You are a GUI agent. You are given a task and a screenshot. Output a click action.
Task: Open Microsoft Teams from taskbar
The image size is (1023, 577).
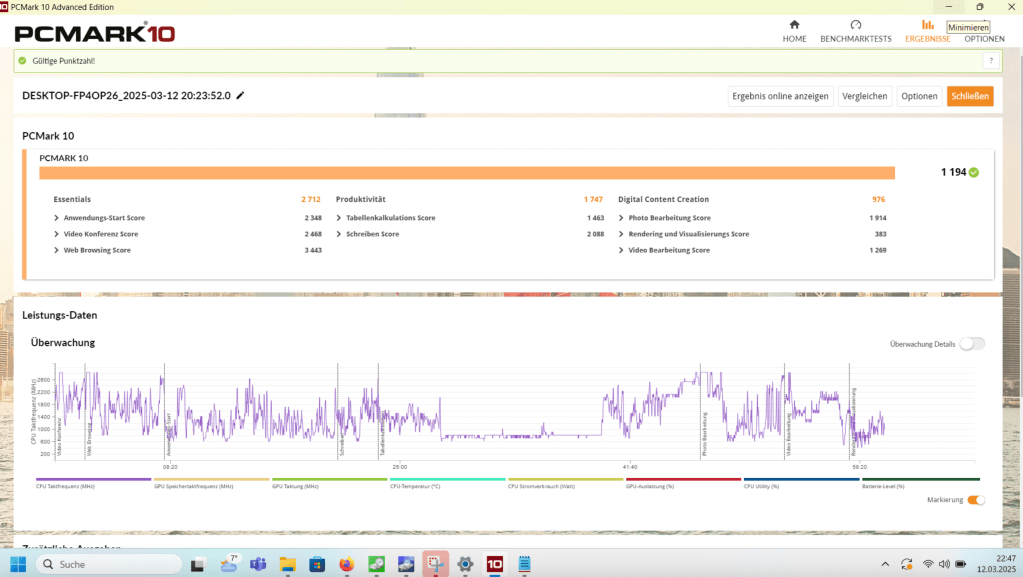pos(258,564)
